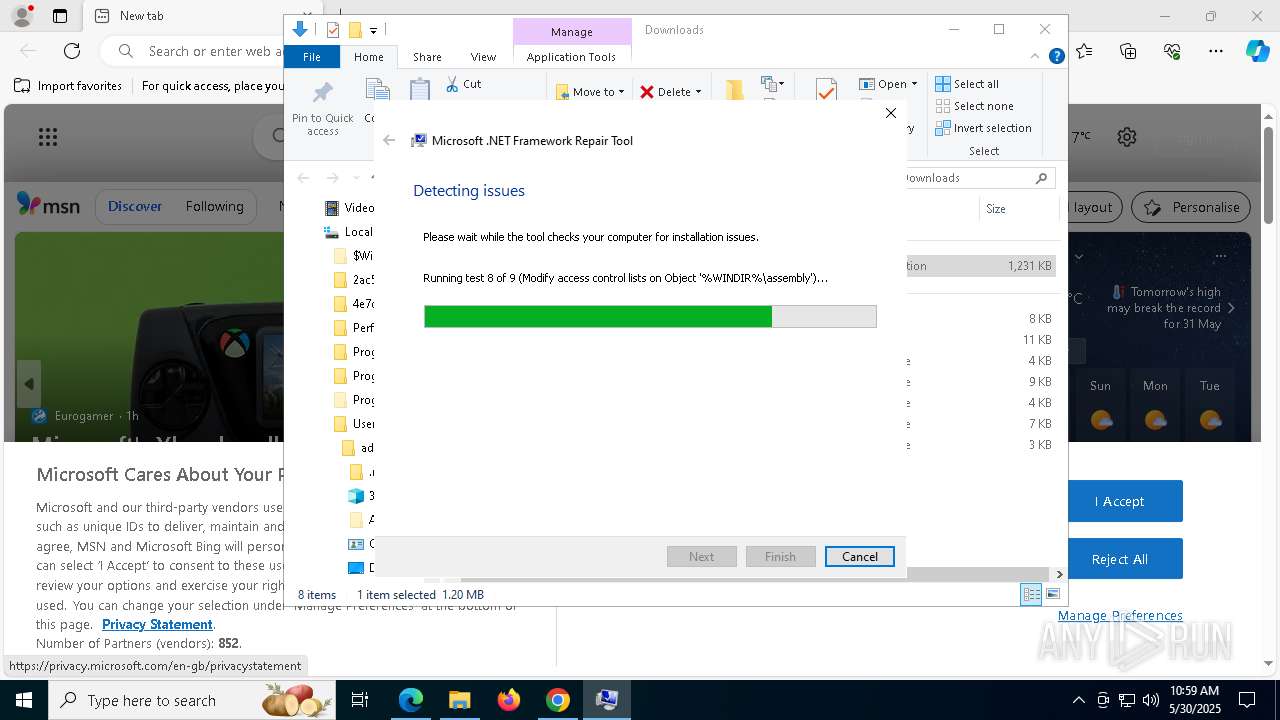The height and width of the screenshot is (720, 1280).
Task: Click I Accept on MSN privacy banner
Action: point(1119,501)
